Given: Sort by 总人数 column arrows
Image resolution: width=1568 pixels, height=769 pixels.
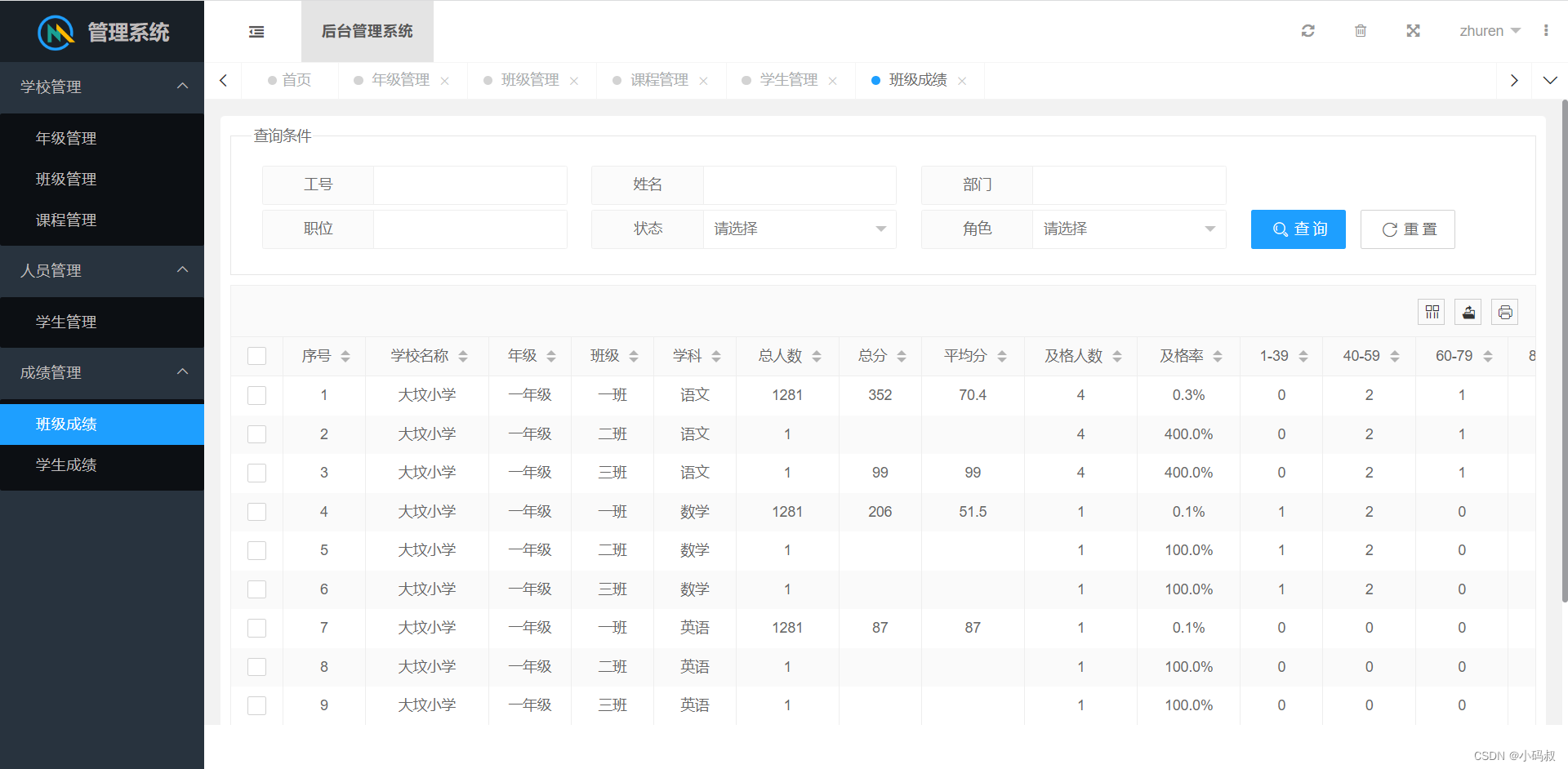Looking at the screenshot, I should coord(817,357).
